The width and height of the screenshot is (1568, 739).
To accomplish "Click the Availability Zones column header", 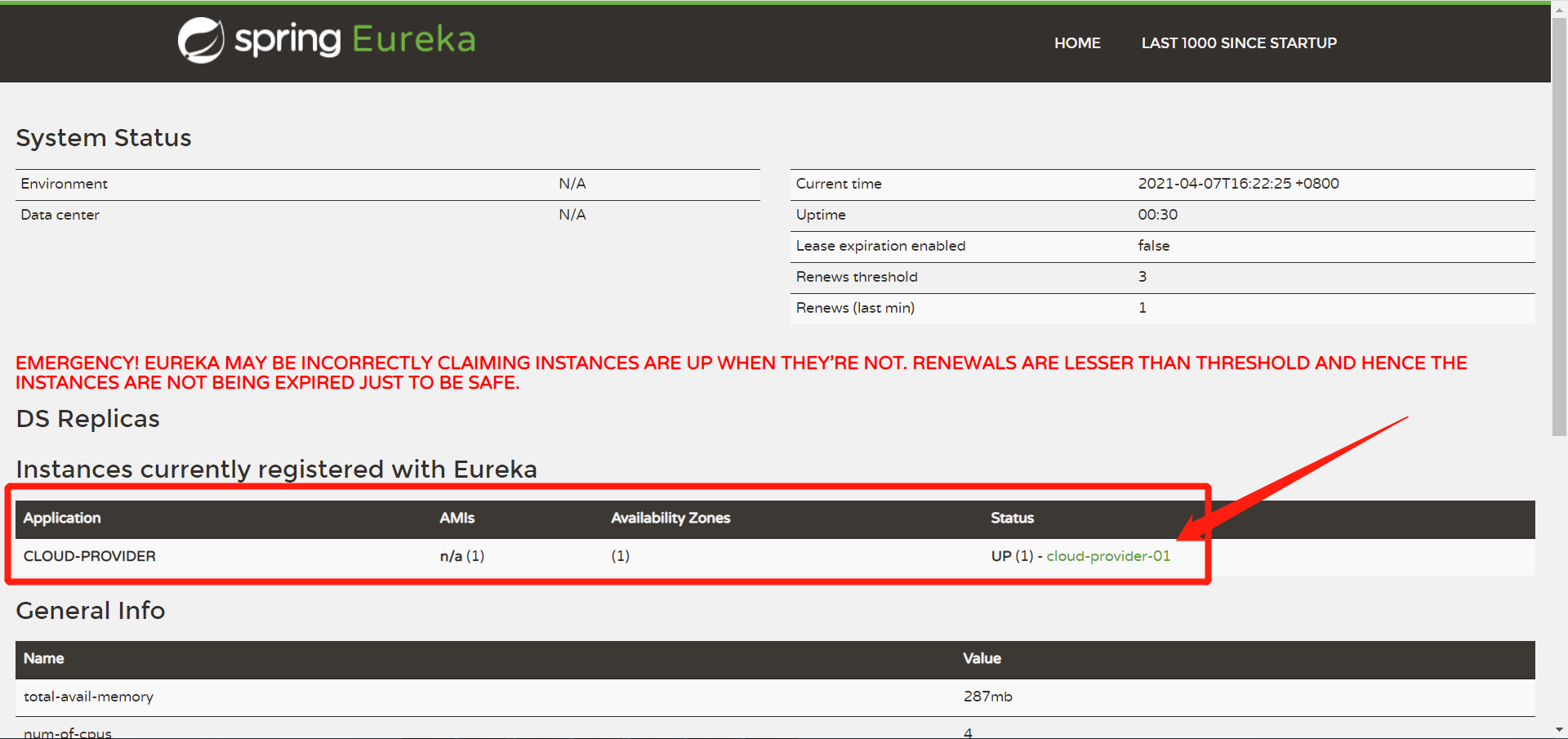I will pos(670,518).
